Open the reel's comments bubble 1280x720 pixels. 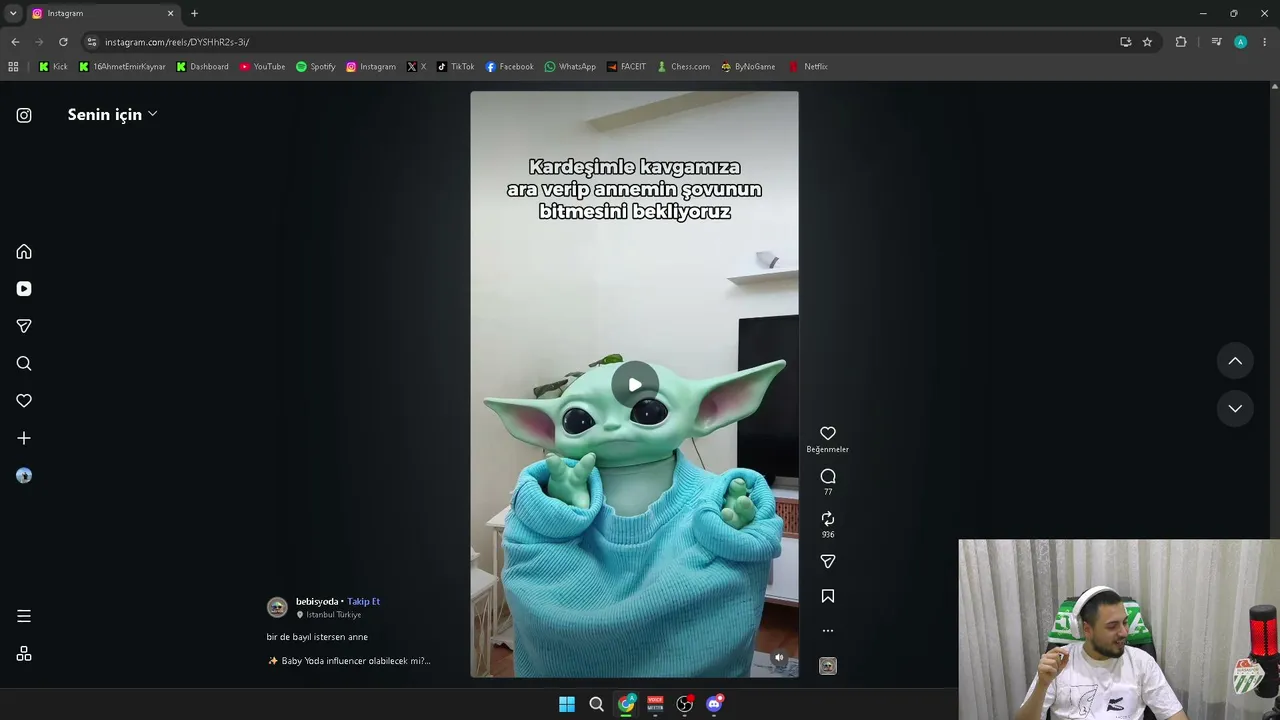828,476
